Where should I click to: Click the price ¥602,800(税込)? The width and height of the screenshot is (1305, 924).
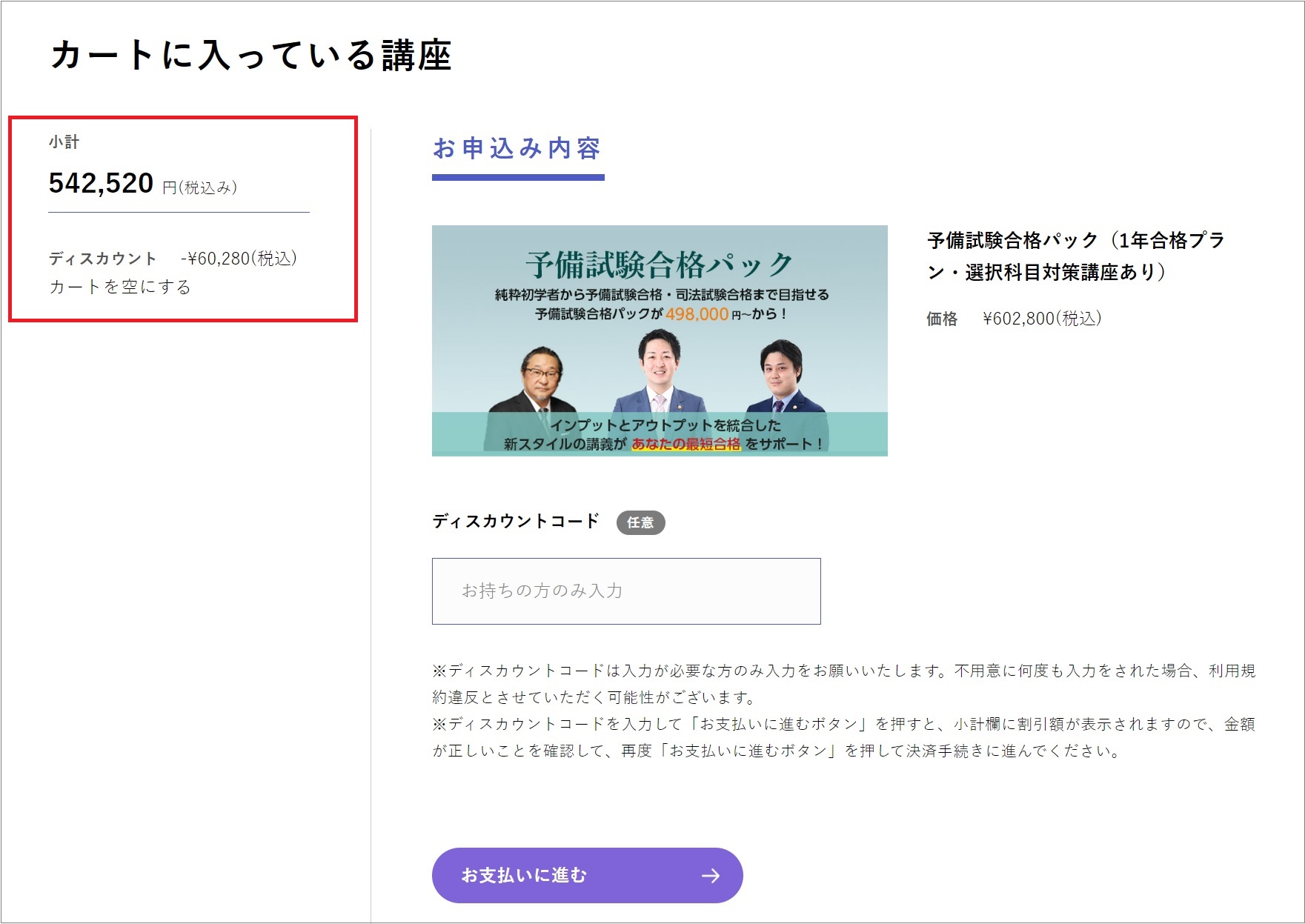tap(1042, 319)
